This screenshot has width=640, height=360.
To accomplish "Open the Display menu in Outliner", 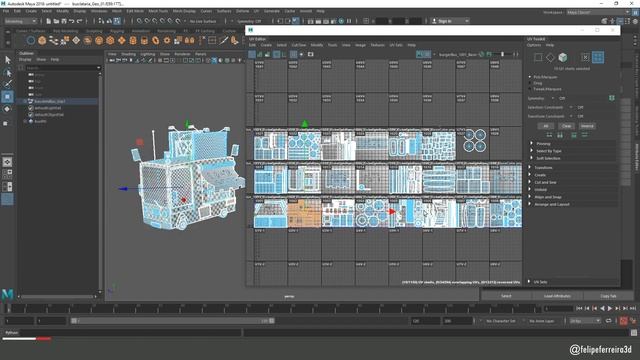I will click(25, 60).
